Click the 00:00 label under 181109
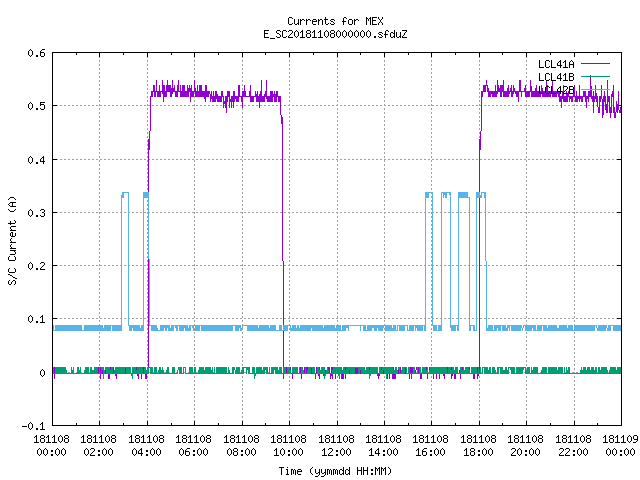Viewport: 640px width, 480px height. pyautogui.click(x=620, y=452)
